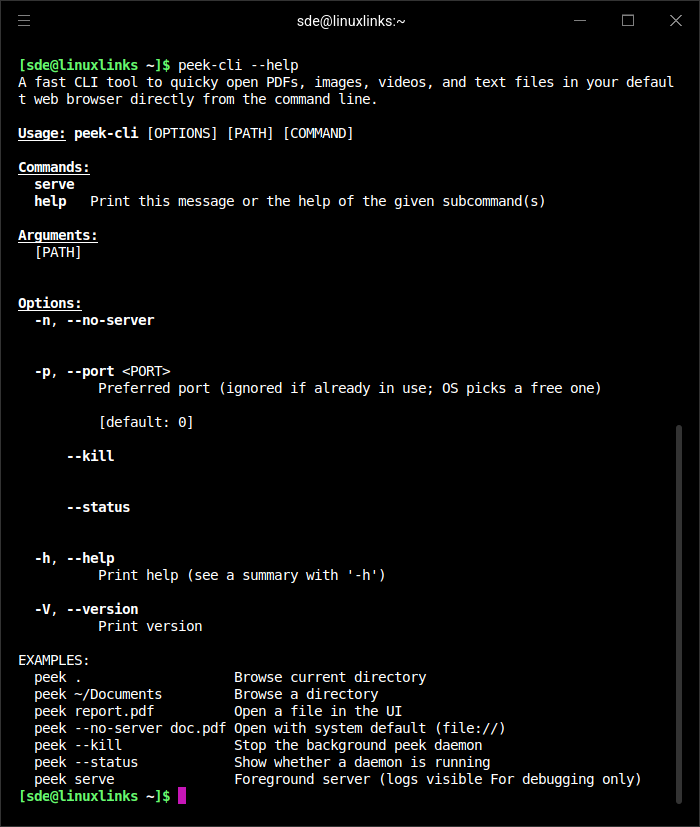Select the Commands section header
This screenshot has height=827, width=700.
pos(53,166)
